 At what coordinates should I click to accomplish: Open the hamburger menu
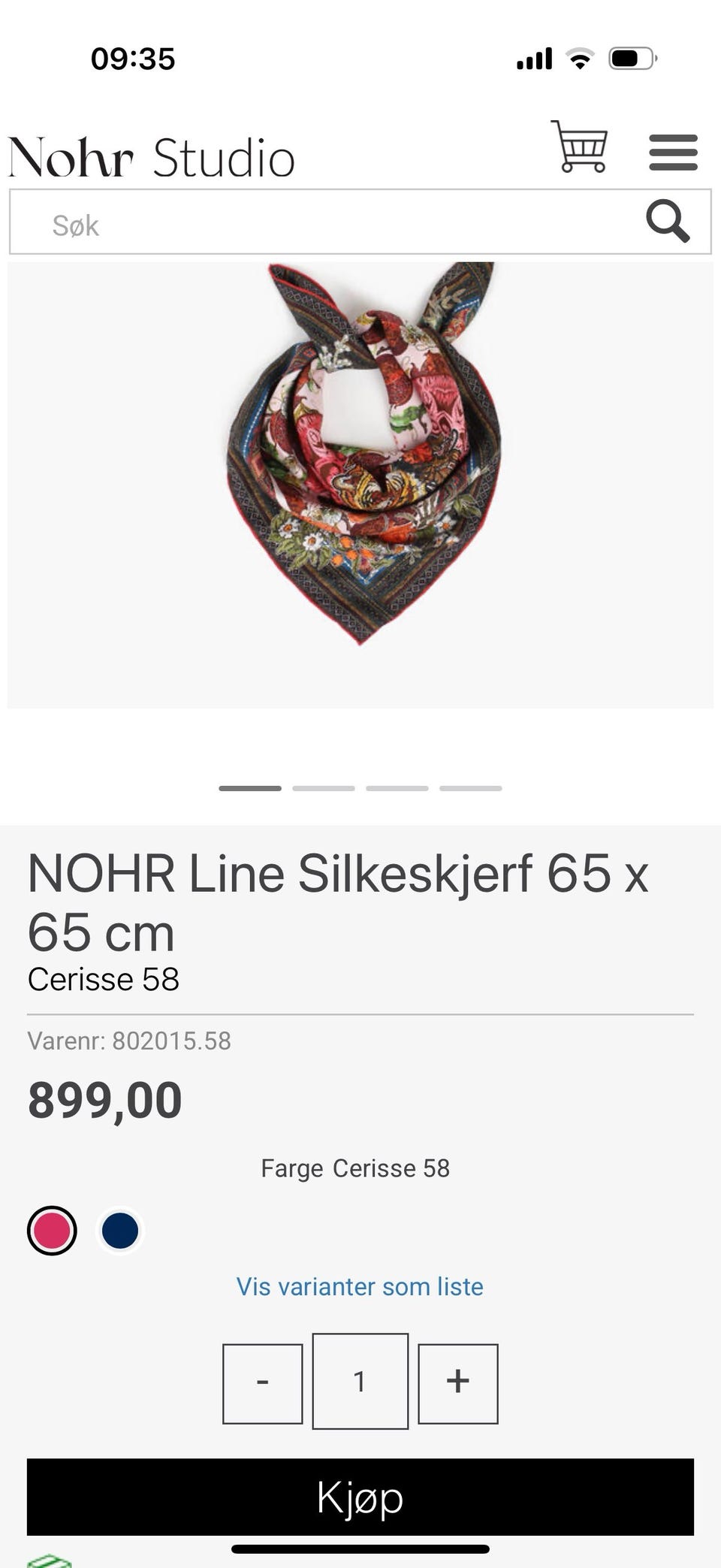click(673, 153)
